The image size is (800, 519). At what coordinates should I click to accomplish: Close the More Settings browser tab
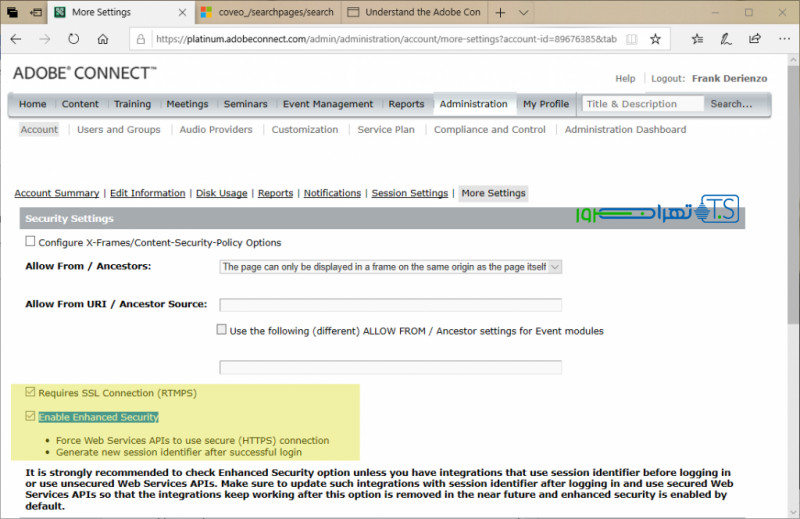(182, 13)
